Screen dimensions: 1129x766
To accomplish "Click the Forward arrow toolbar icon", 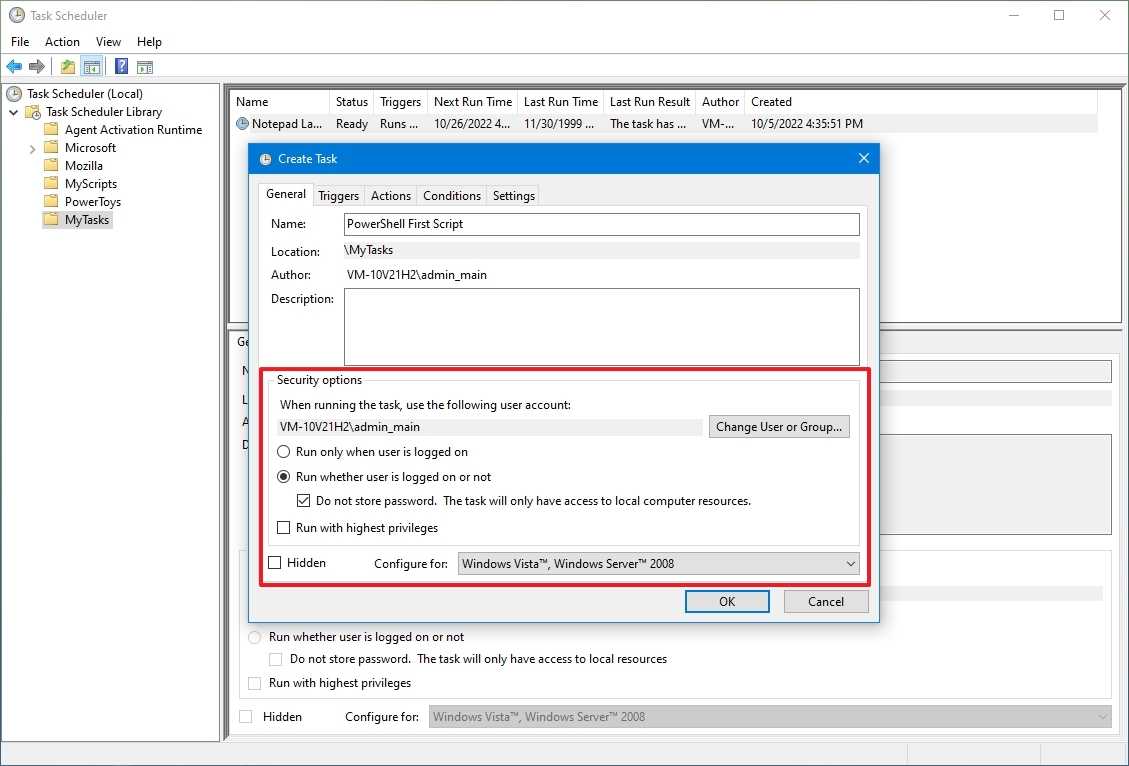I will click(x=37, y=67).
